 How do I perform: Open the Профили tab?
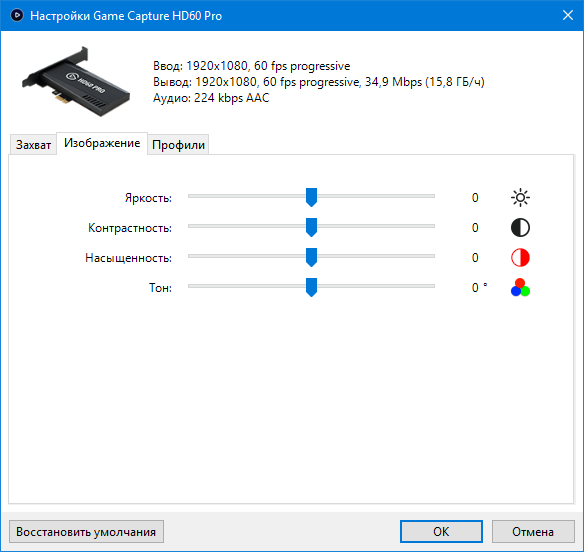pyautogui.click(x=178, y=145)
